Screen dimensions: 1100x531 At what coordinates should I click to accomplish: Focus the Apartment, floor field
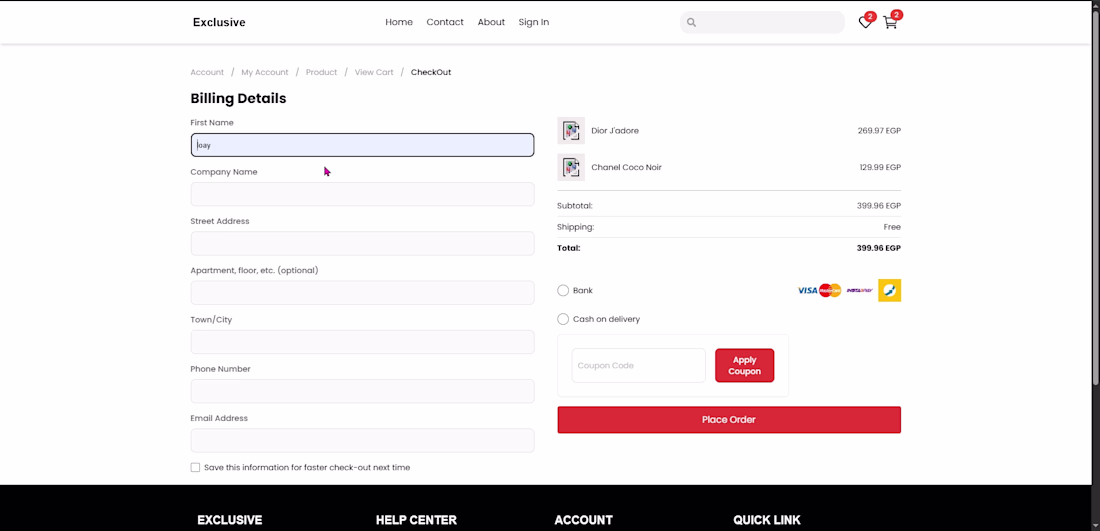click(x=362, y=293)
